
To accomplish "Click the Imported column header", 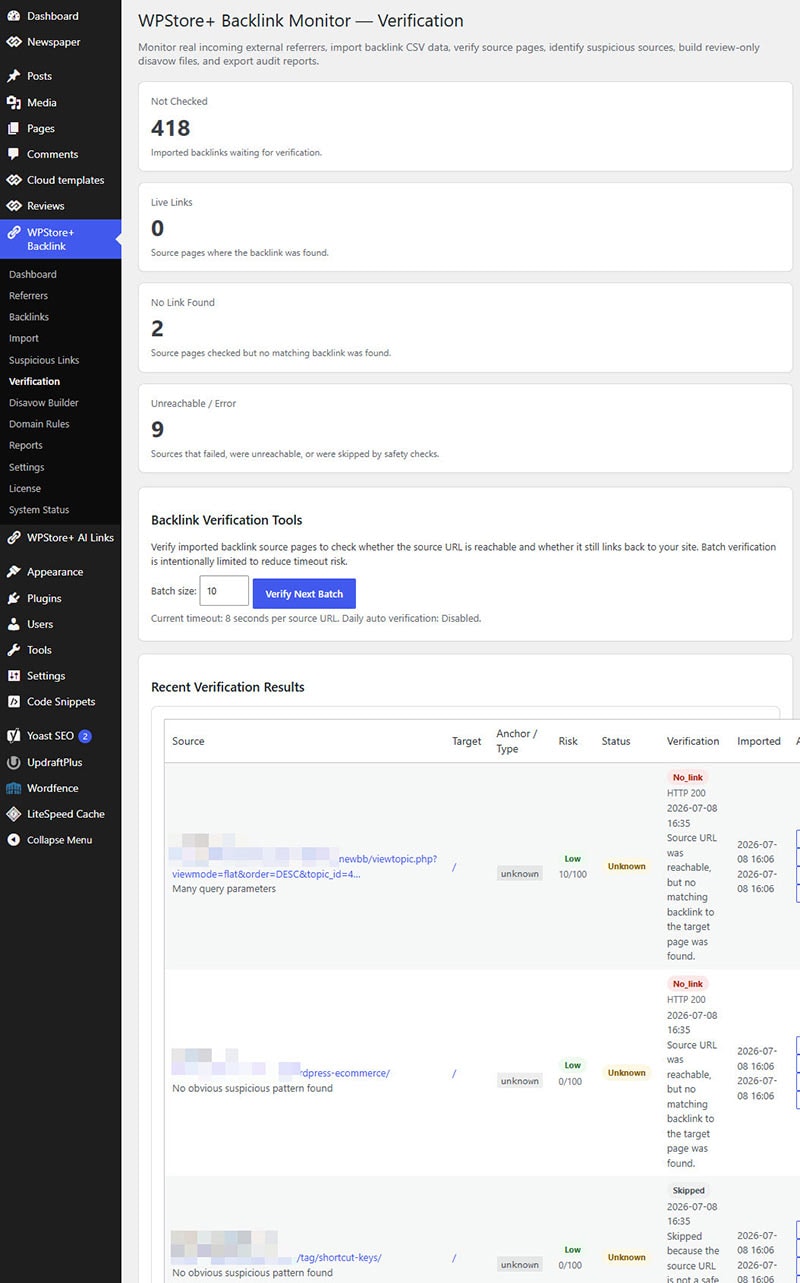I will click(759, 741).
